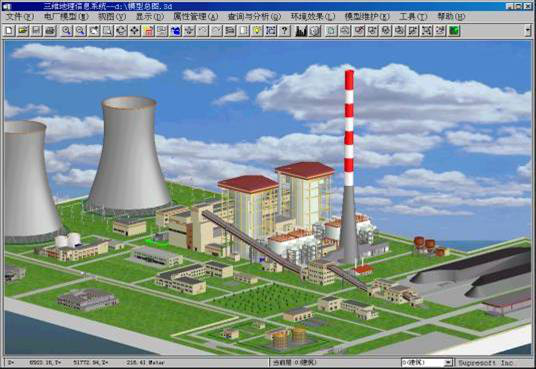
Task: Click the bar chart histogram icon
Action: click(301, 31)
